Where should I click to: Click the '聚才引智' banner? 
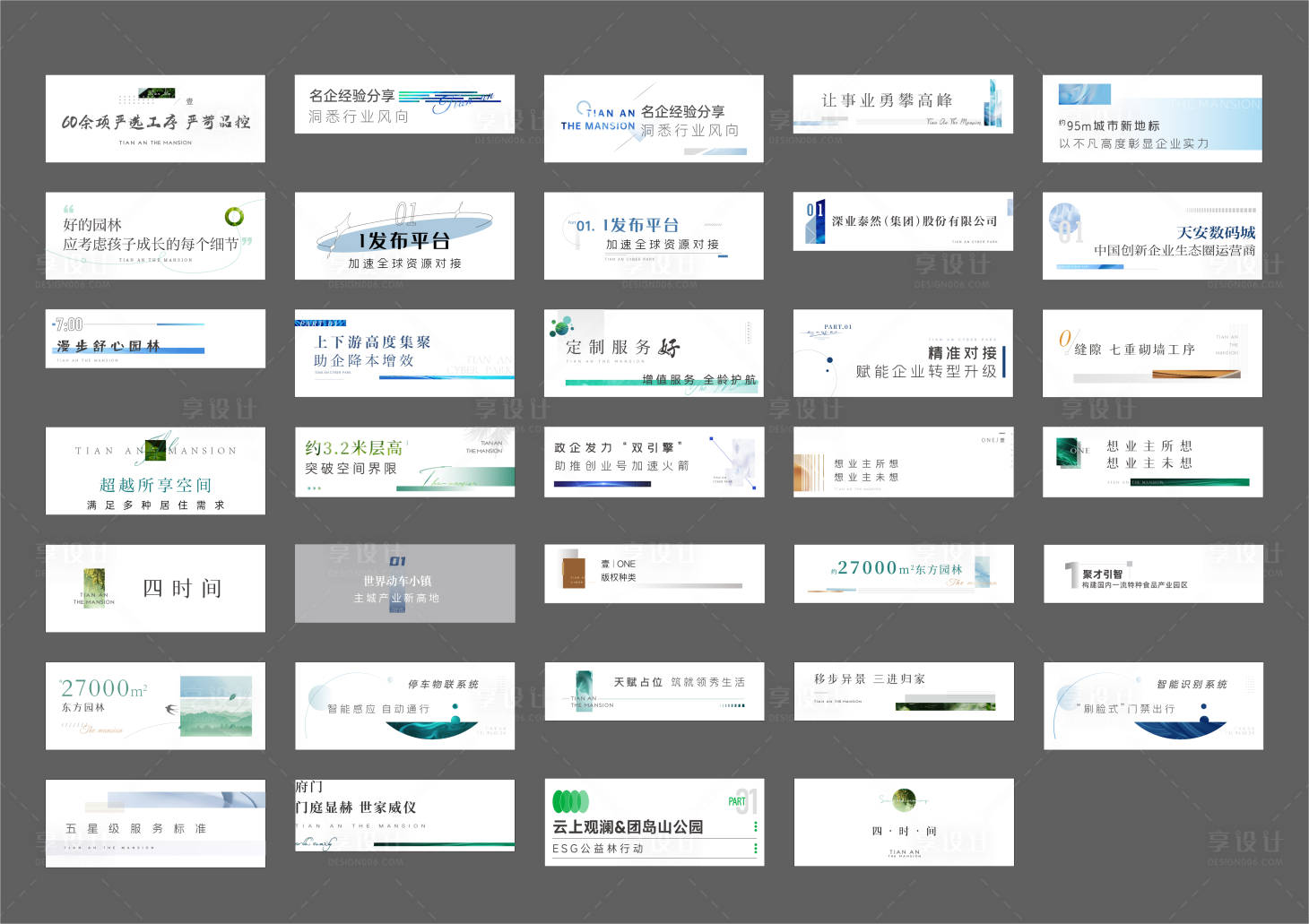point(1152,574)
